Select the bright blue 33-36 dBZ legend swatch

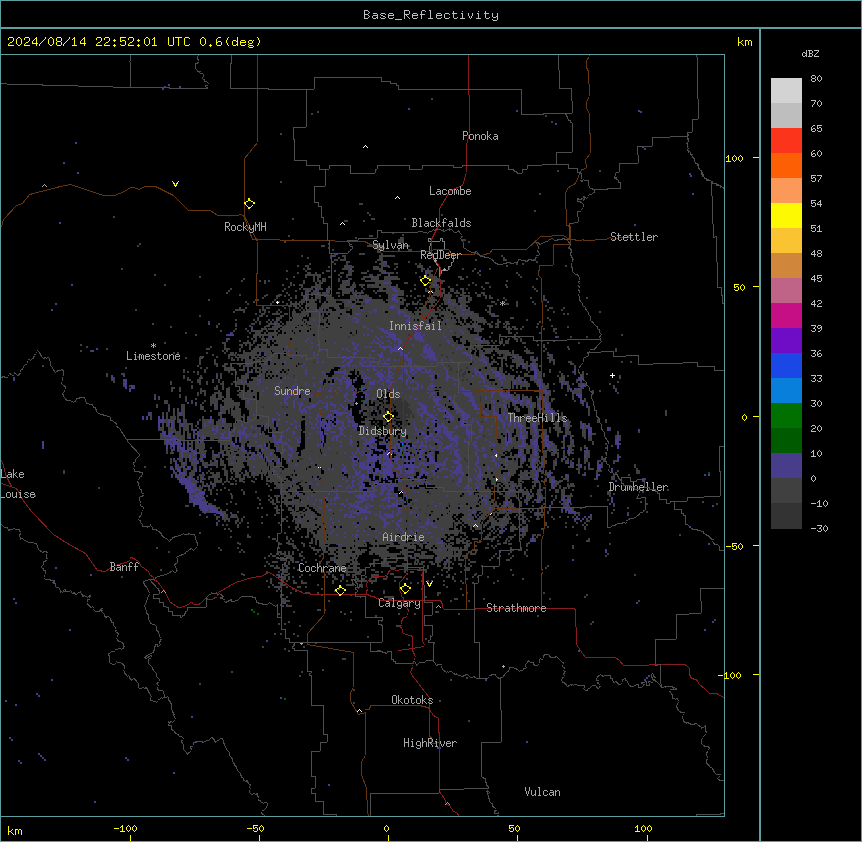click(x=786, y=365)
